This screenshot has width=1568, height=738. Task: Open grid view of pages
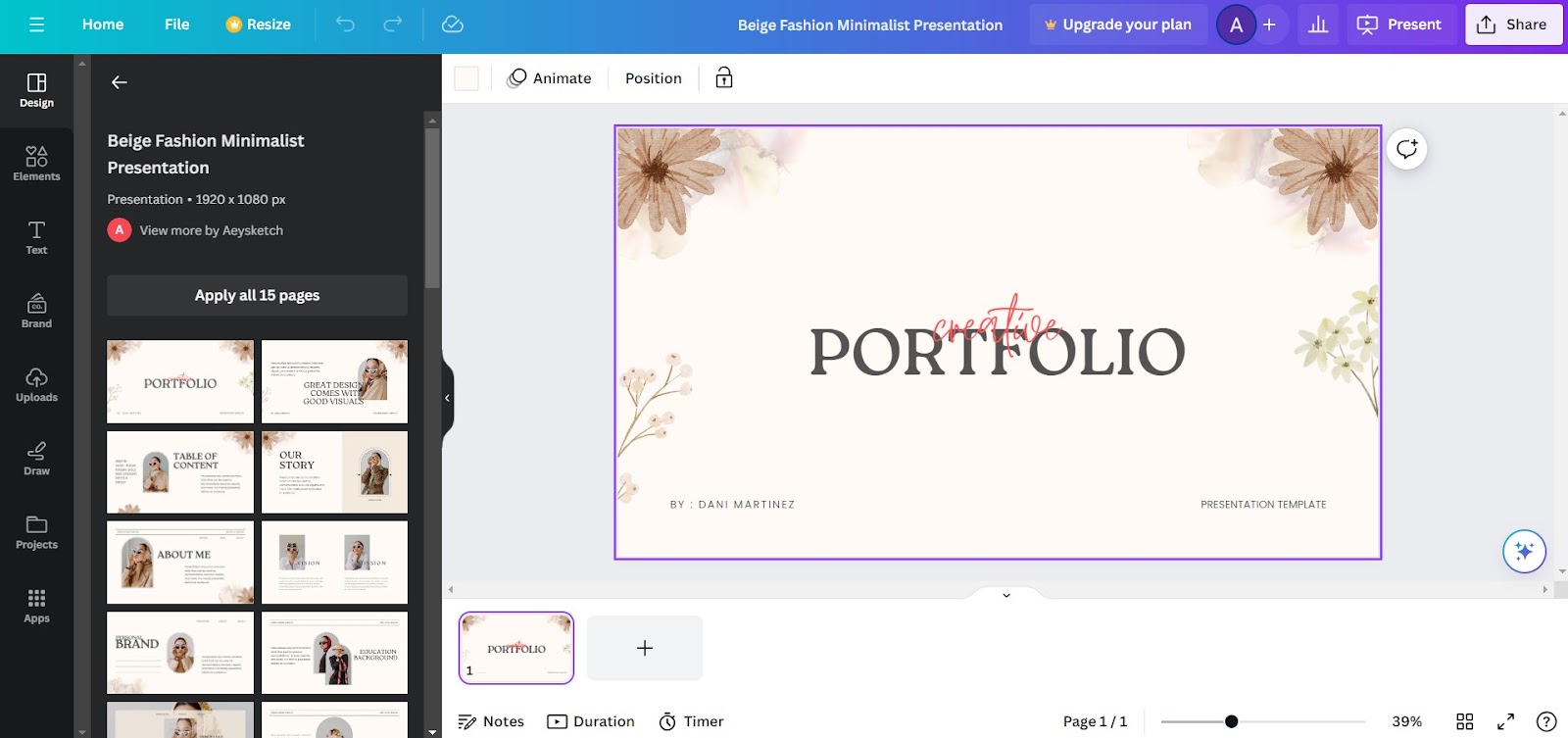pyautogui.click(x=1465, y=721)
